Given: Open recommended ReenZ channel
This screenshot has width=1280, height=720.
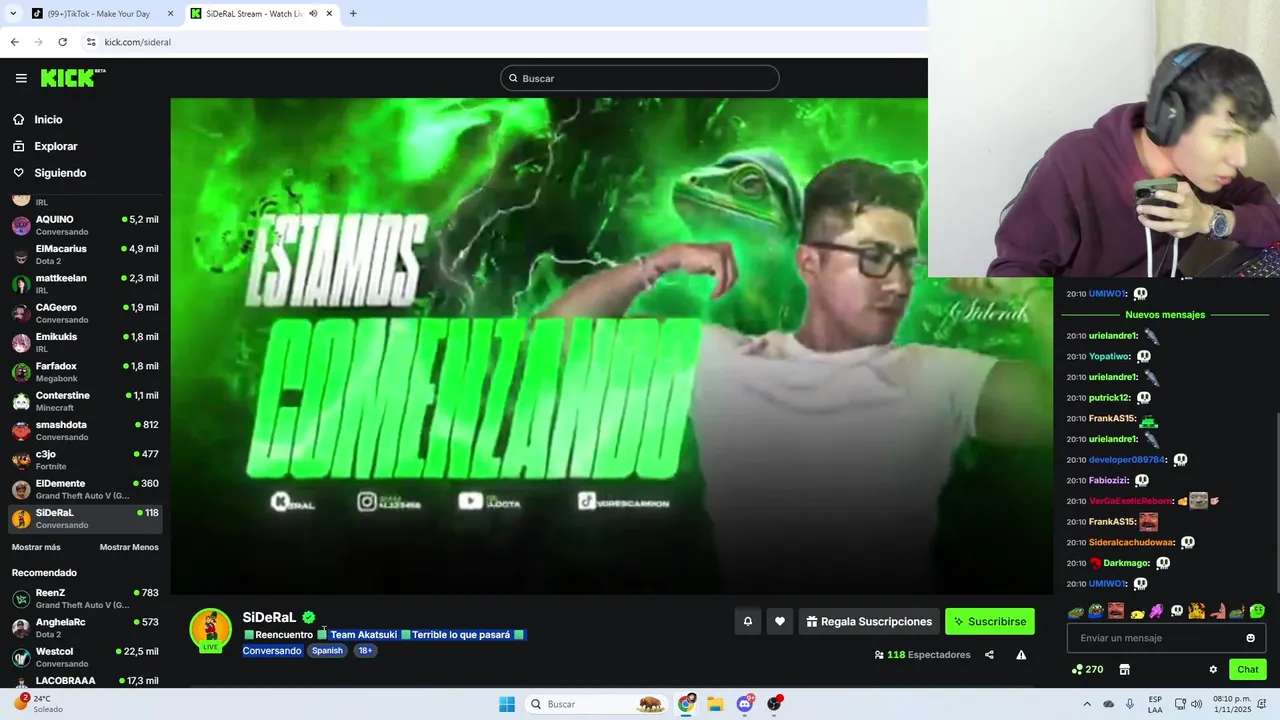Looking at the screenshot, I should [85, 598].
